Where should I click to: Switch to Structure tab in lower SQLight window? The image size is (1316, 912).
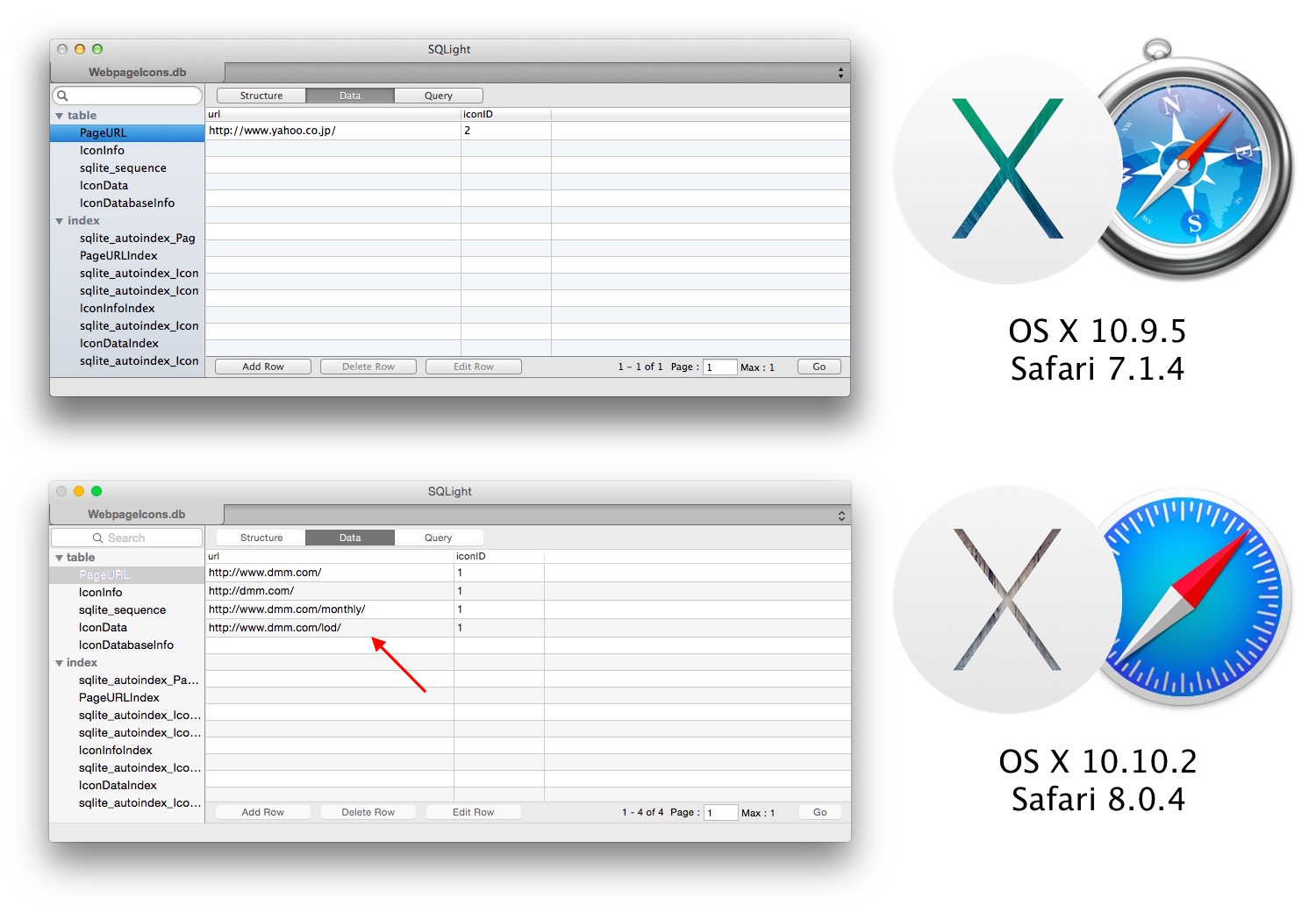(x=261, y=538)
